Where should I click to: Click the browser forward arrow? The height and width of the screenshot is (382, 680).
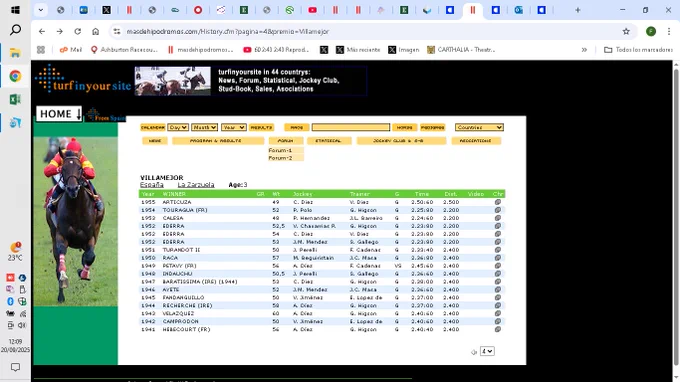tap(59, 31)
